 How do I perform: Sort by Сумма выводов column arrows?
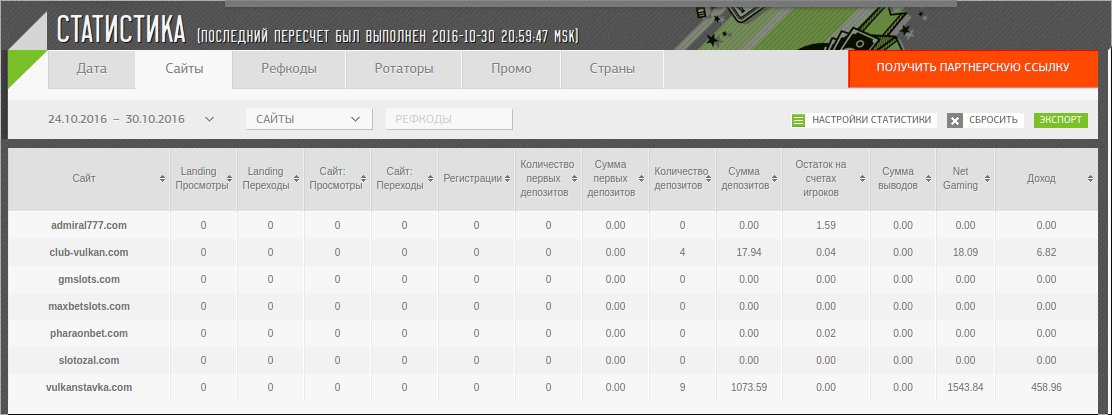tap(930, 179)
